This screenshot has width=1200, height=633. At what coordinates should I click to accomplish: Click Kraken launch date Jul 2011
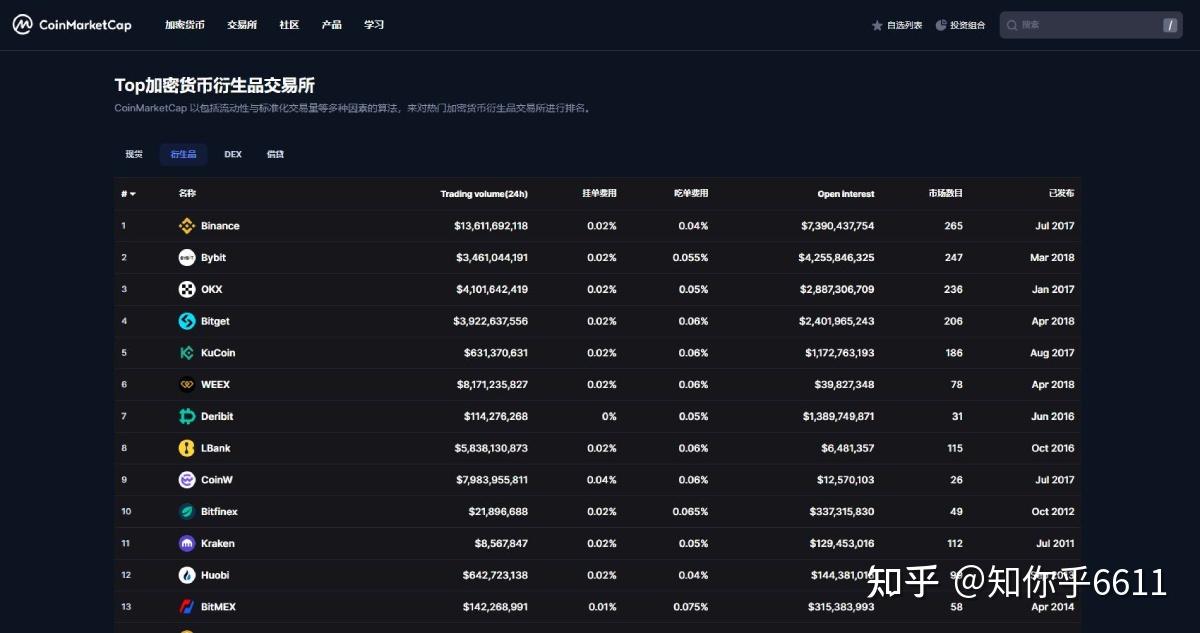[x=1055, y=543]
